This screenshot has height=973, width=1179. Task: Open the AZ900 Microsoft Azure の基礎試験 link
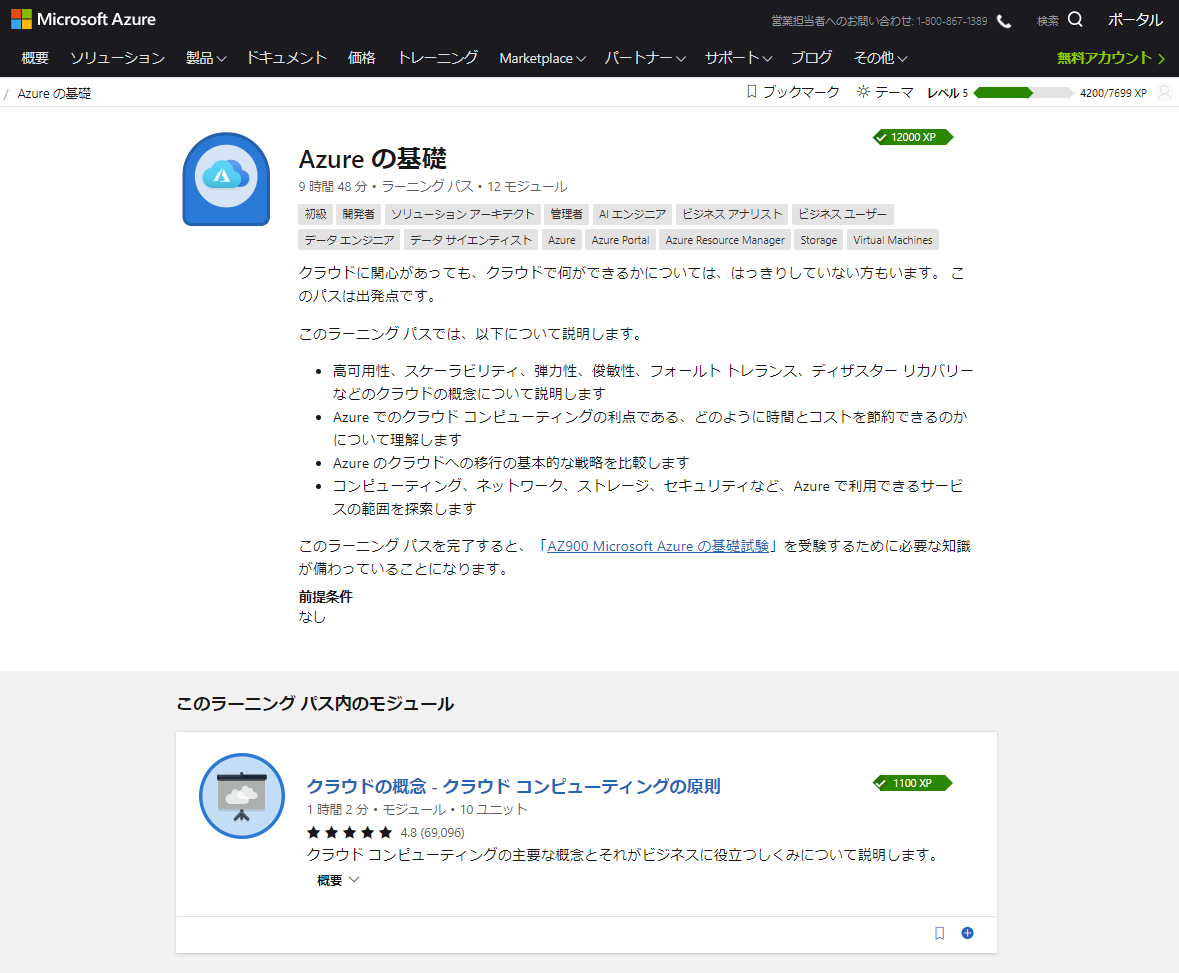[658, 546]
